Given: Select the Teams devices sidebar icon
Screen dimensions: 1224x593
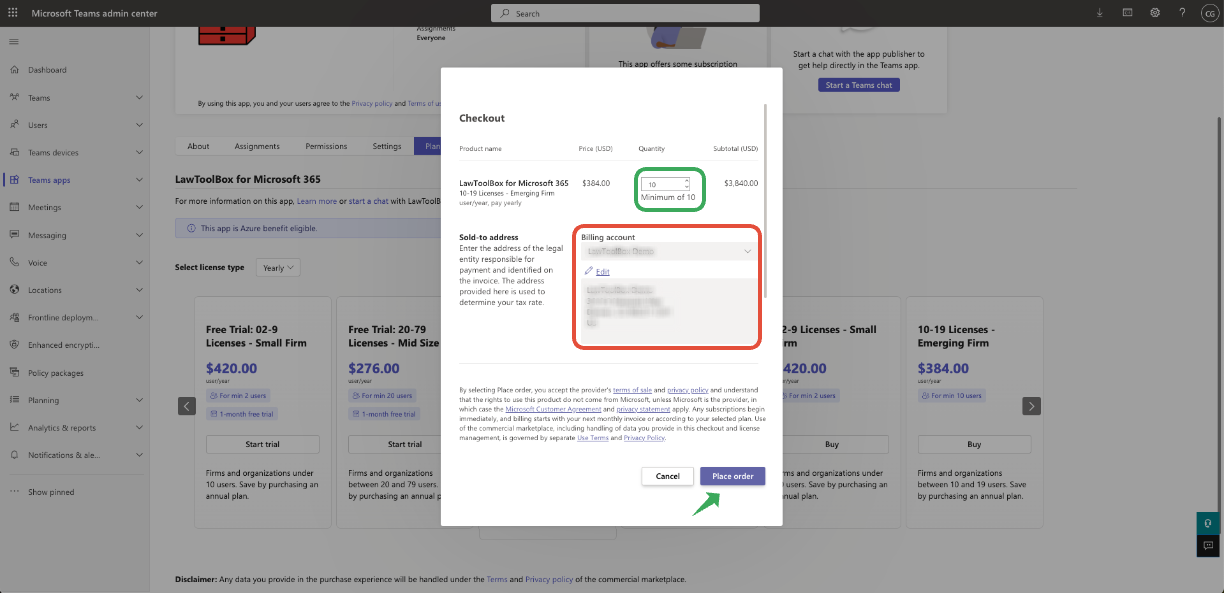Looking at the screenshot, I should pos(14,153).
